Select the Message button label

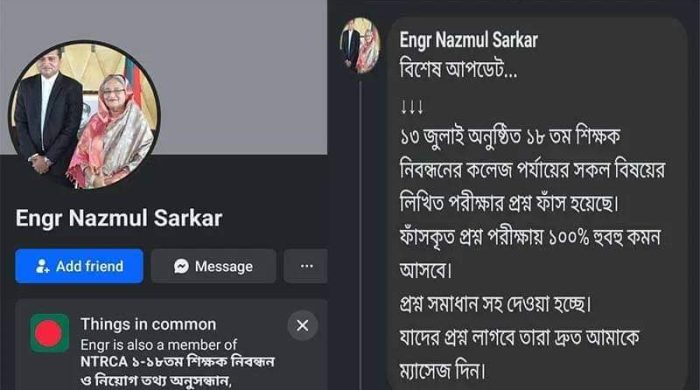click(x=224, y=266)
